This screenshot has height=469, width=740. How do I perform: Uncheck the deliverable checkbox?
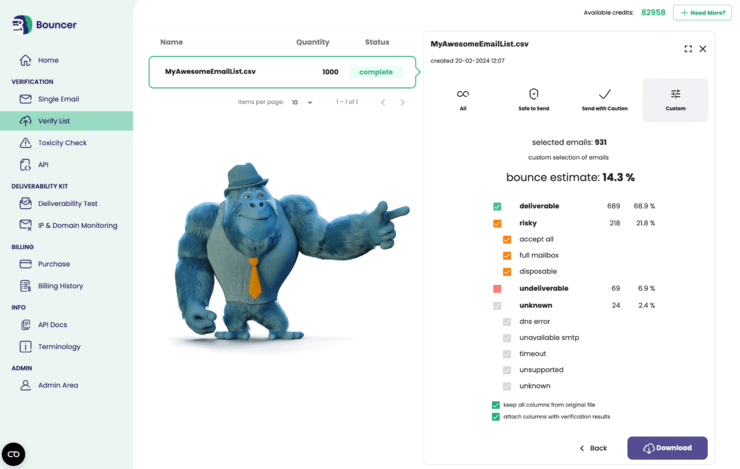(497, 207)
